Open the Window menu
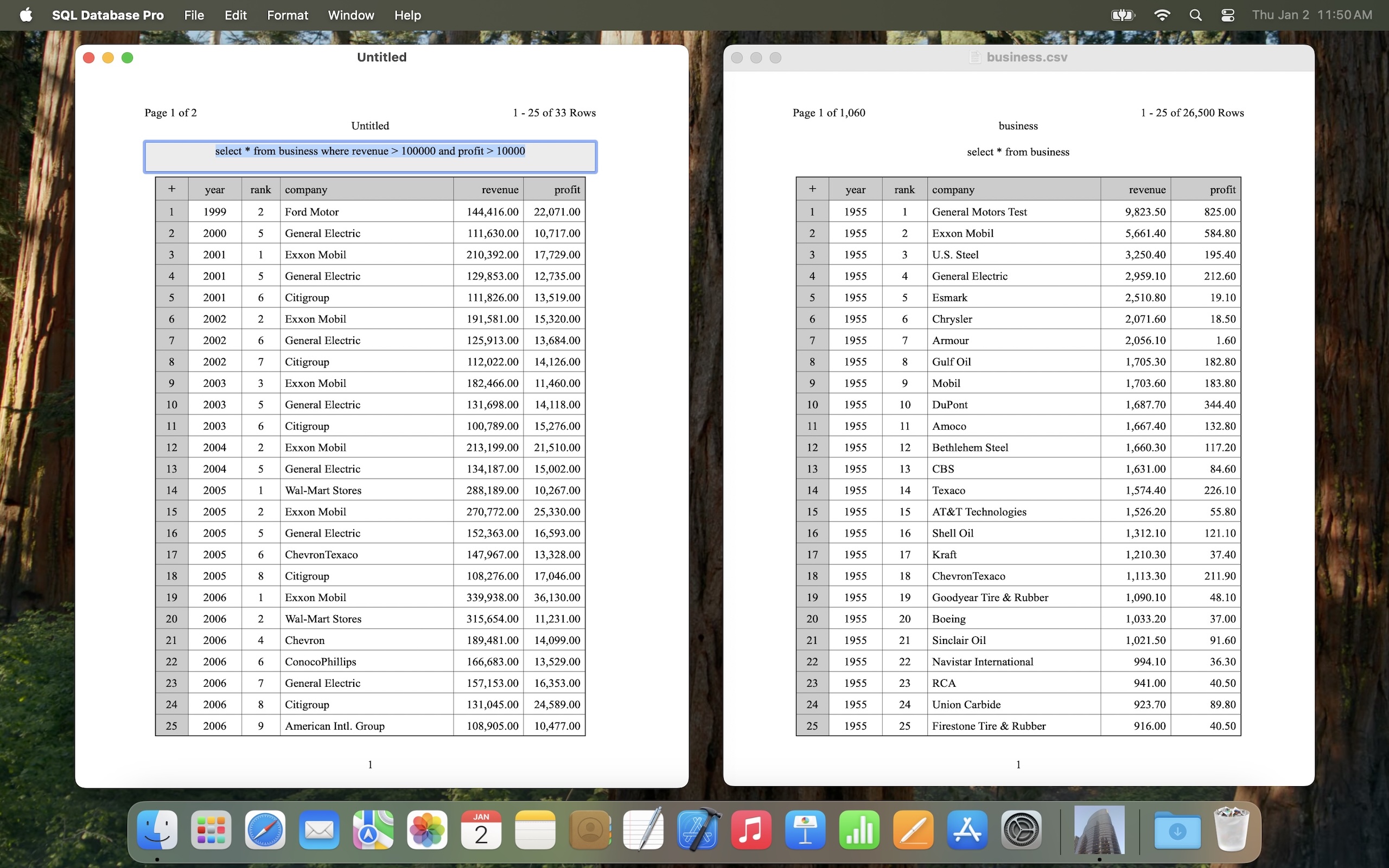 [351, 15]
